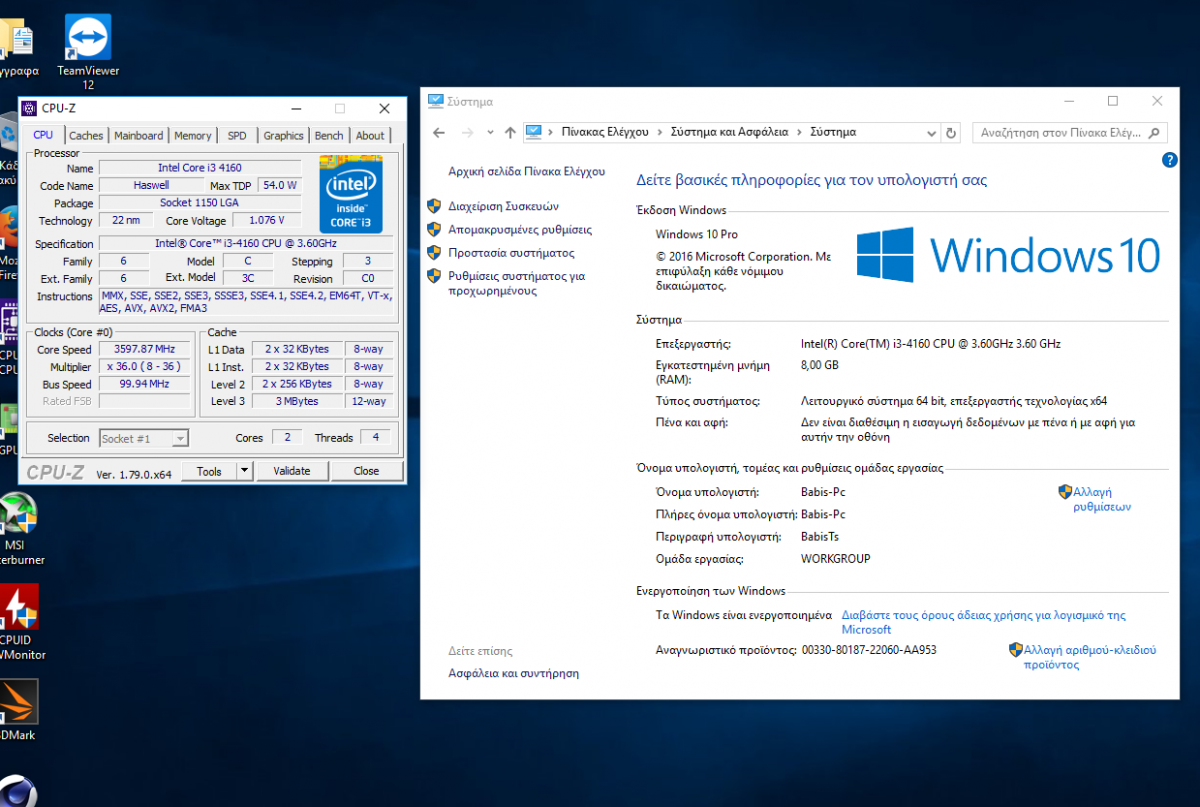Switch to the Caches tab in CPU-Z
The width and height of the screenshot is (1200, 807).
tap(86, 136)
